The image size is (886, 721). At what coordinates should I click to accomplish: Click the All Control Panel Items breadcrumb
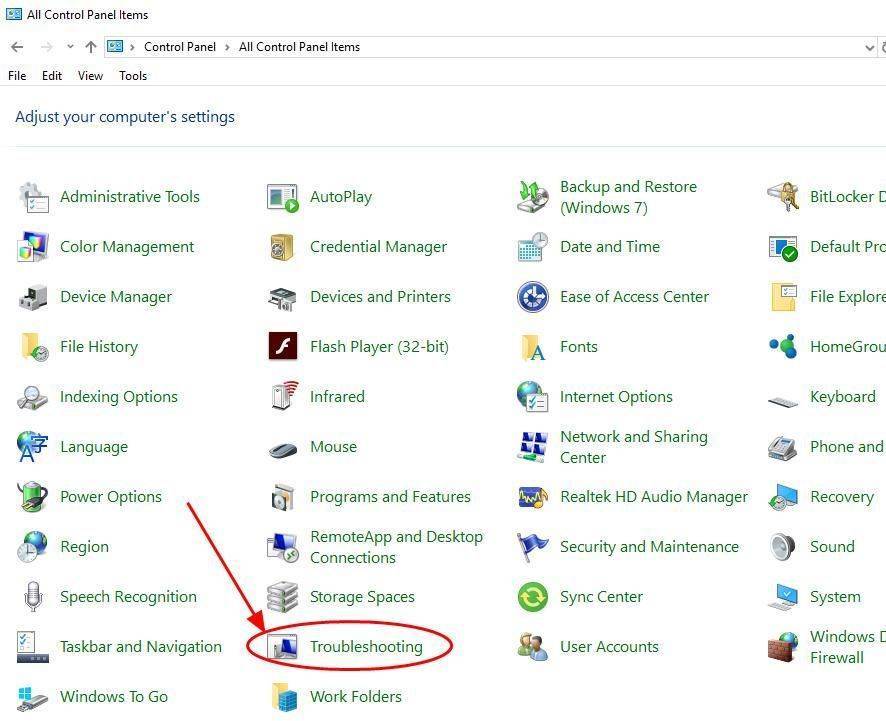click(299, 47)
